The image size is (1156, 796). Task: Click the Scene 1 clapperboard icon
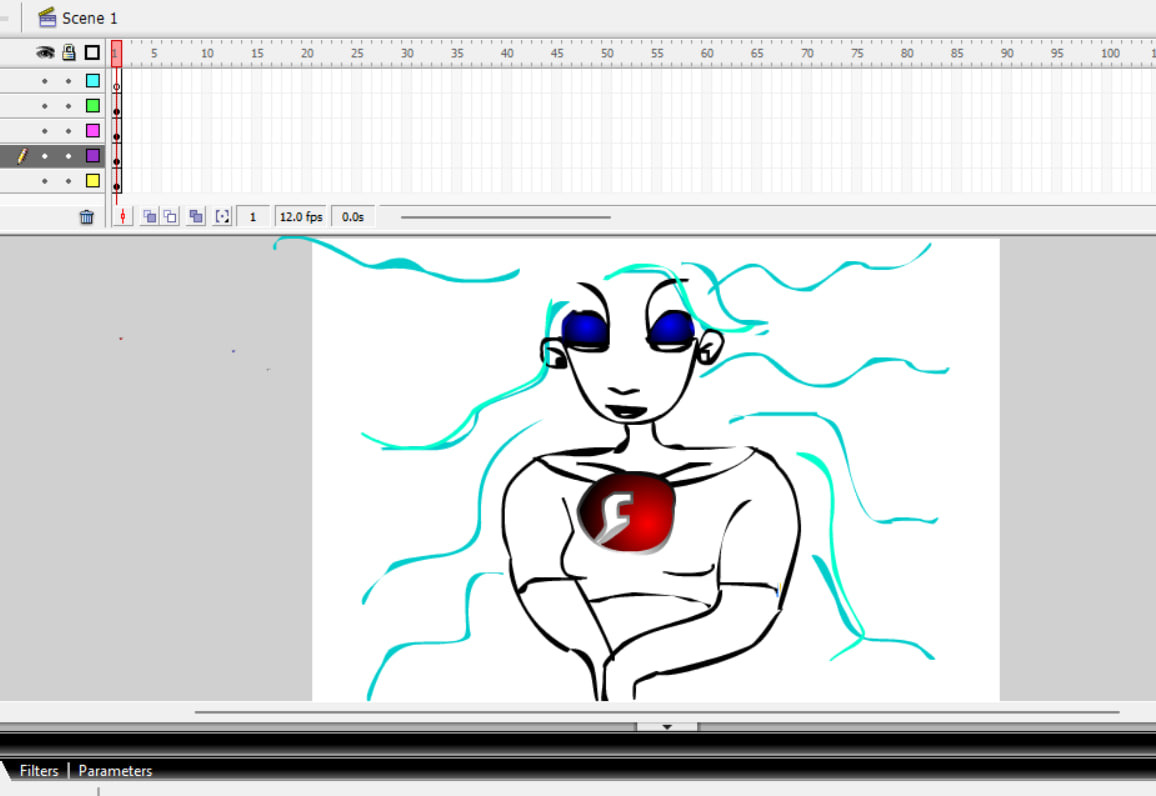click(x=47, y=18)
